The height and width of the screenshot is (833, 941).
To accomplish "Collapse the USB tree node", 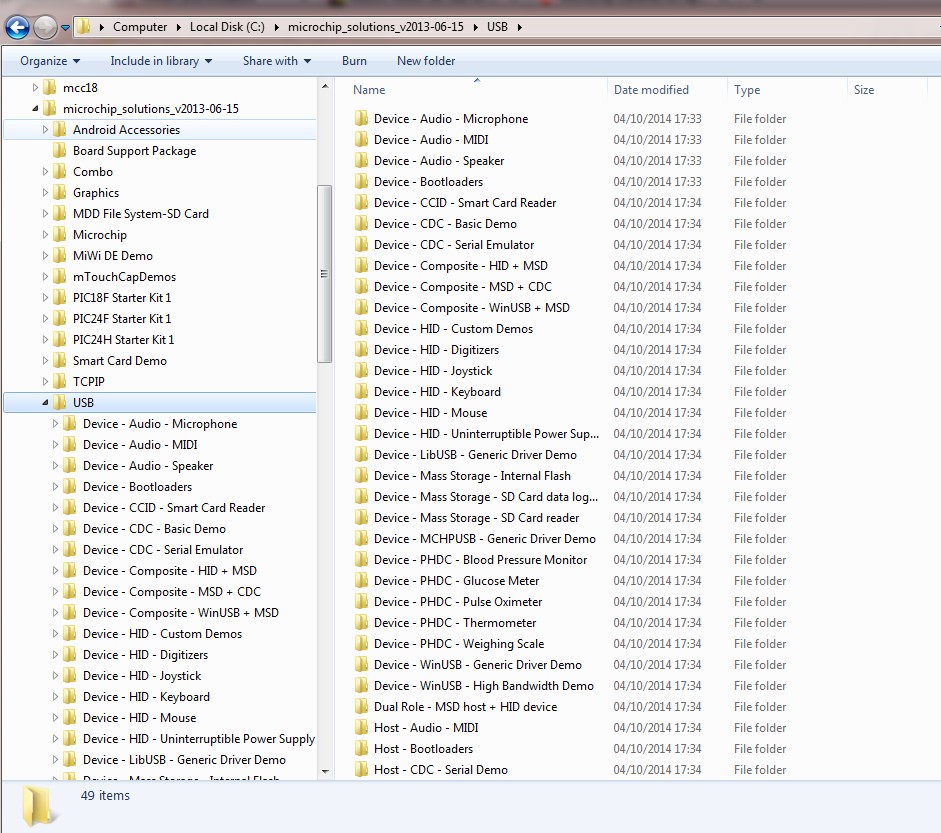I will pyautogui.click(x=45, y=403).
